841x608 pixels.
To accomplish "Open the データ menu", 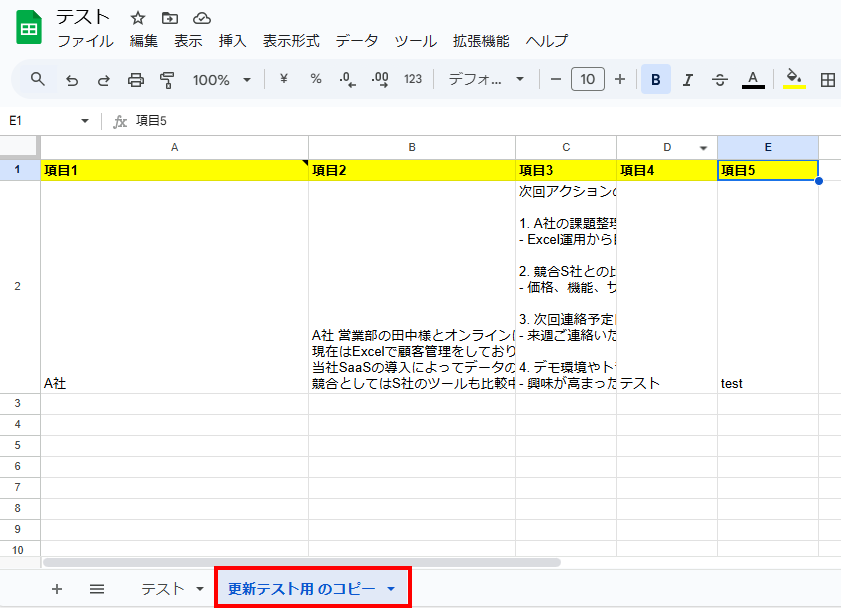I will pos(357,41).
